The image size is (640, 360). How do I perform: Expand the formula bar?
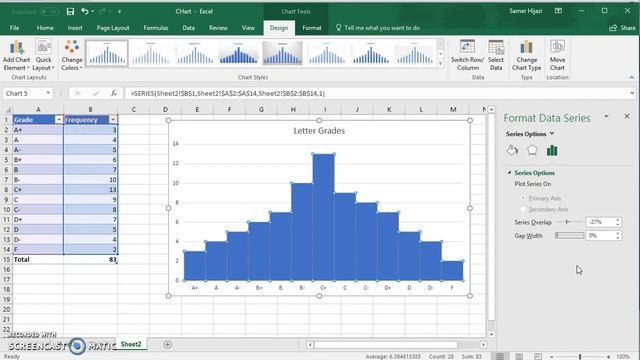click(x=632, y=93)
